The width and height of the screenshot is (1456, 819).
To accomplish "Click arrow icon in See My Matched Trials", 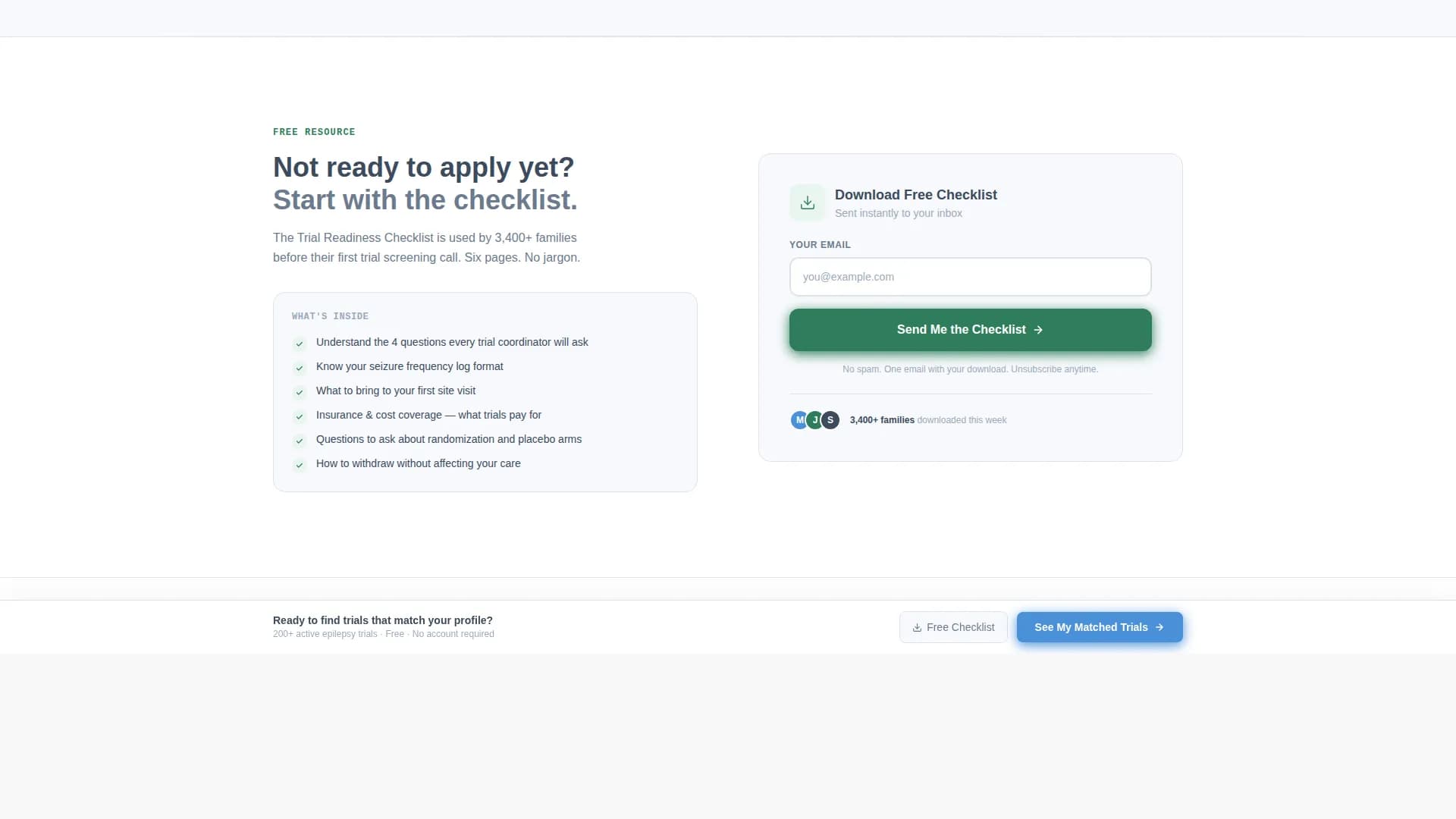I will [x=1159, y=627].
